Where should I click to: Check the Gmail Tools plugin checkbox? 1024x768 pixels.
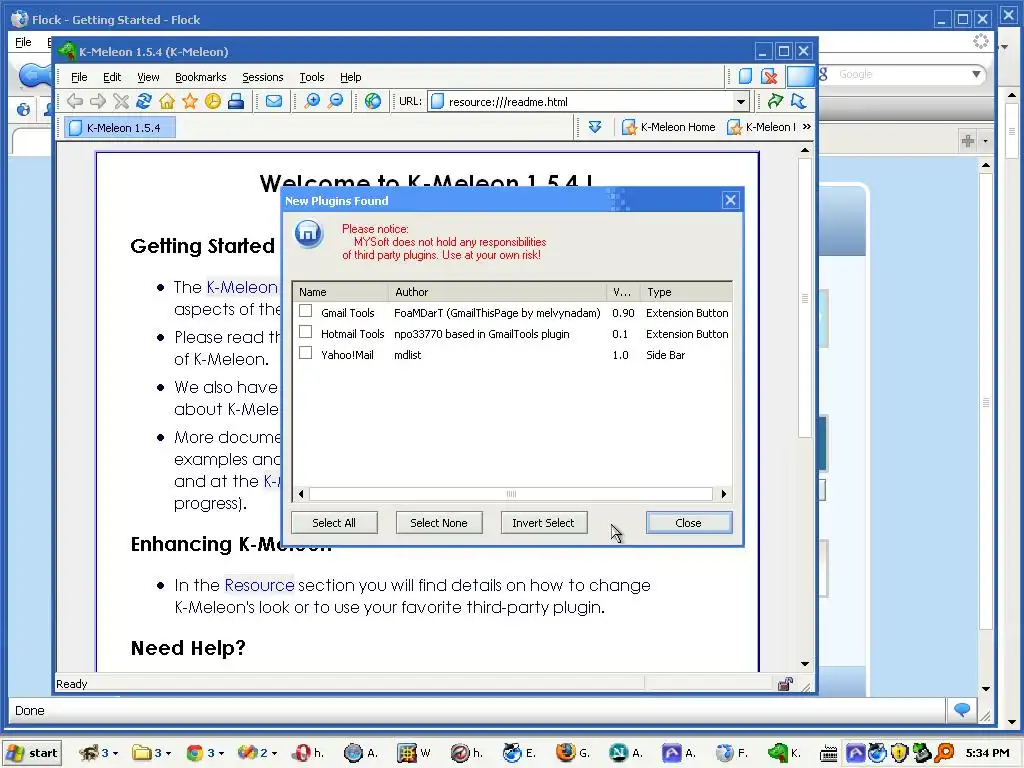pos(306,312)
